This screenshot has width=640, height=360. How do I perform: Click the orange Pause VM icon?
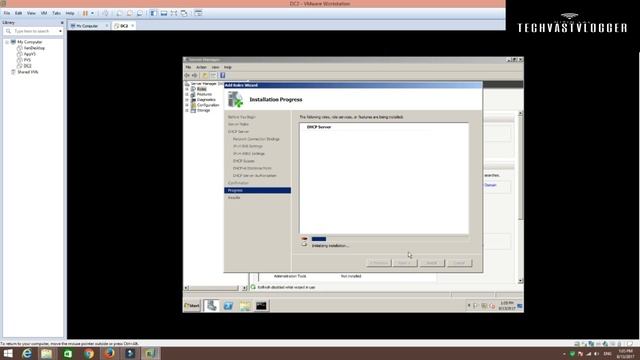tap(85, 13)
